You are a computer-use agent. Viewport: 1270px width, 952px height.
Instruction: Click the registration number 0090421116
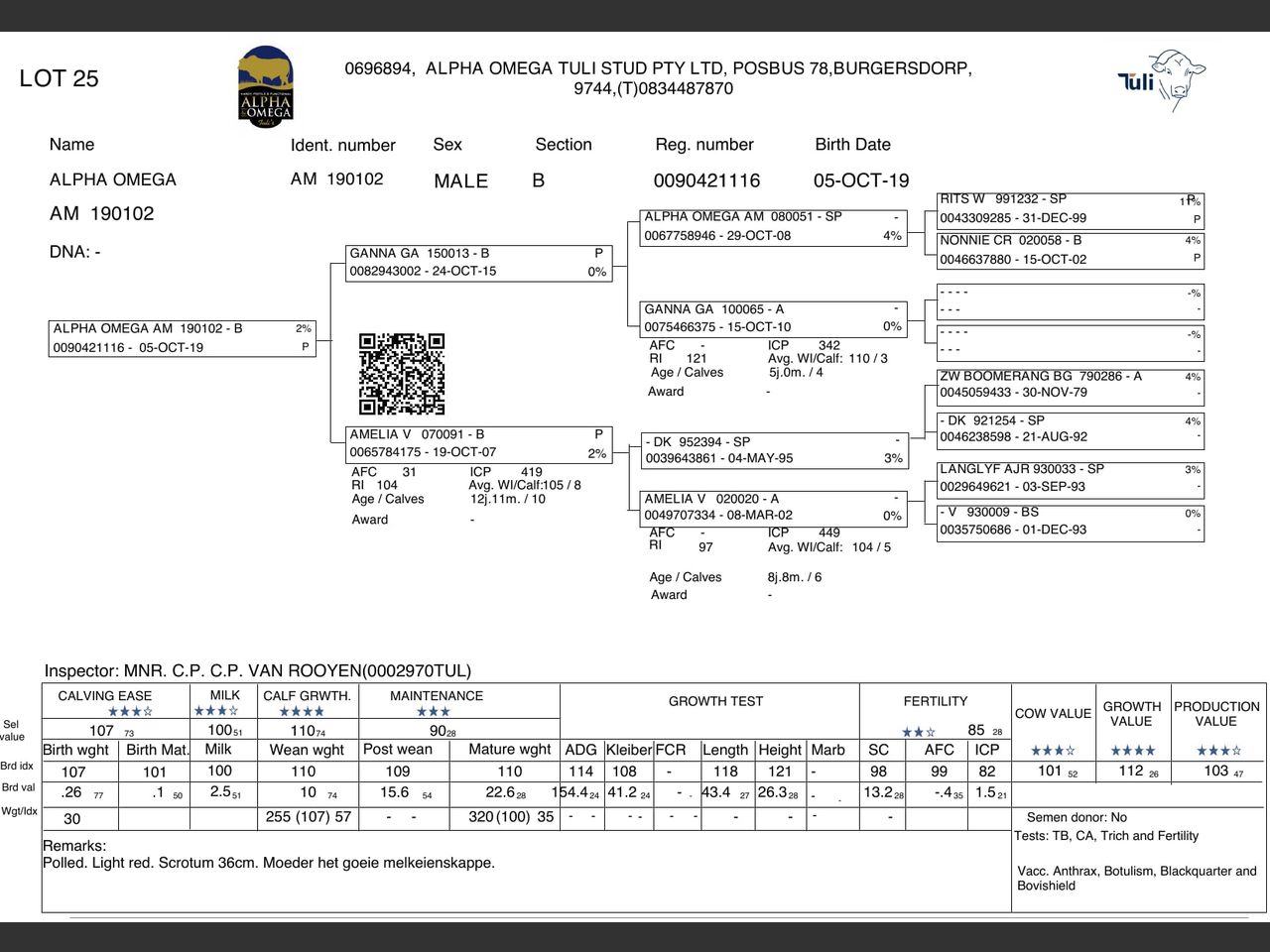tap(706, 180)
